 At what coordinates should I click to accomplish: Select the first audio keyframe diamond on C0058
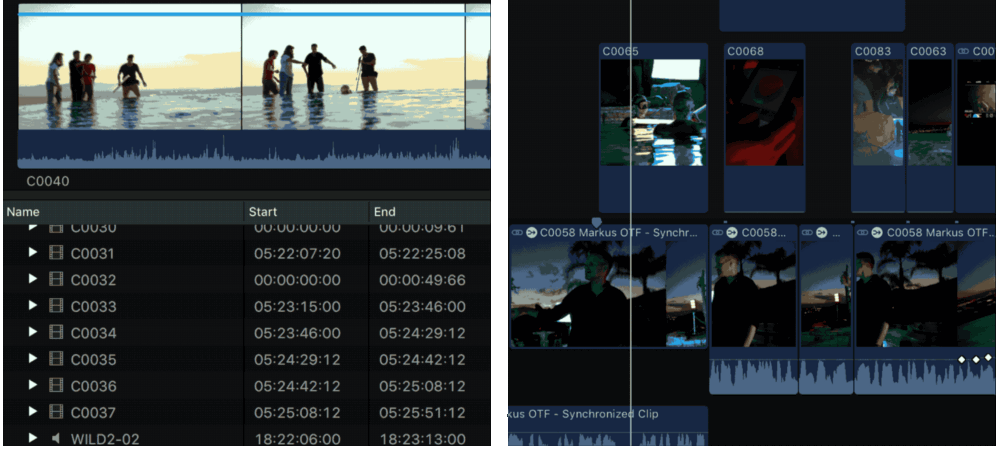[961, 359]
